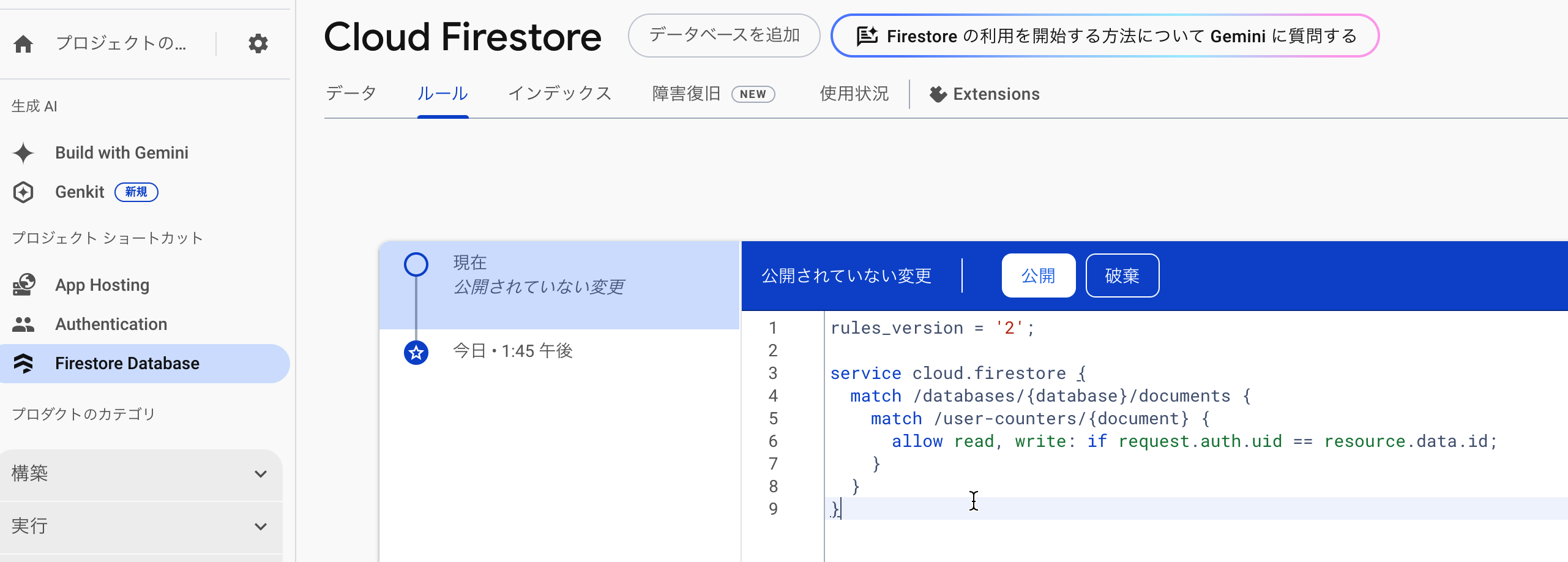Open the インデックス tab
The image size is (1568, 562).
point(560,94)
